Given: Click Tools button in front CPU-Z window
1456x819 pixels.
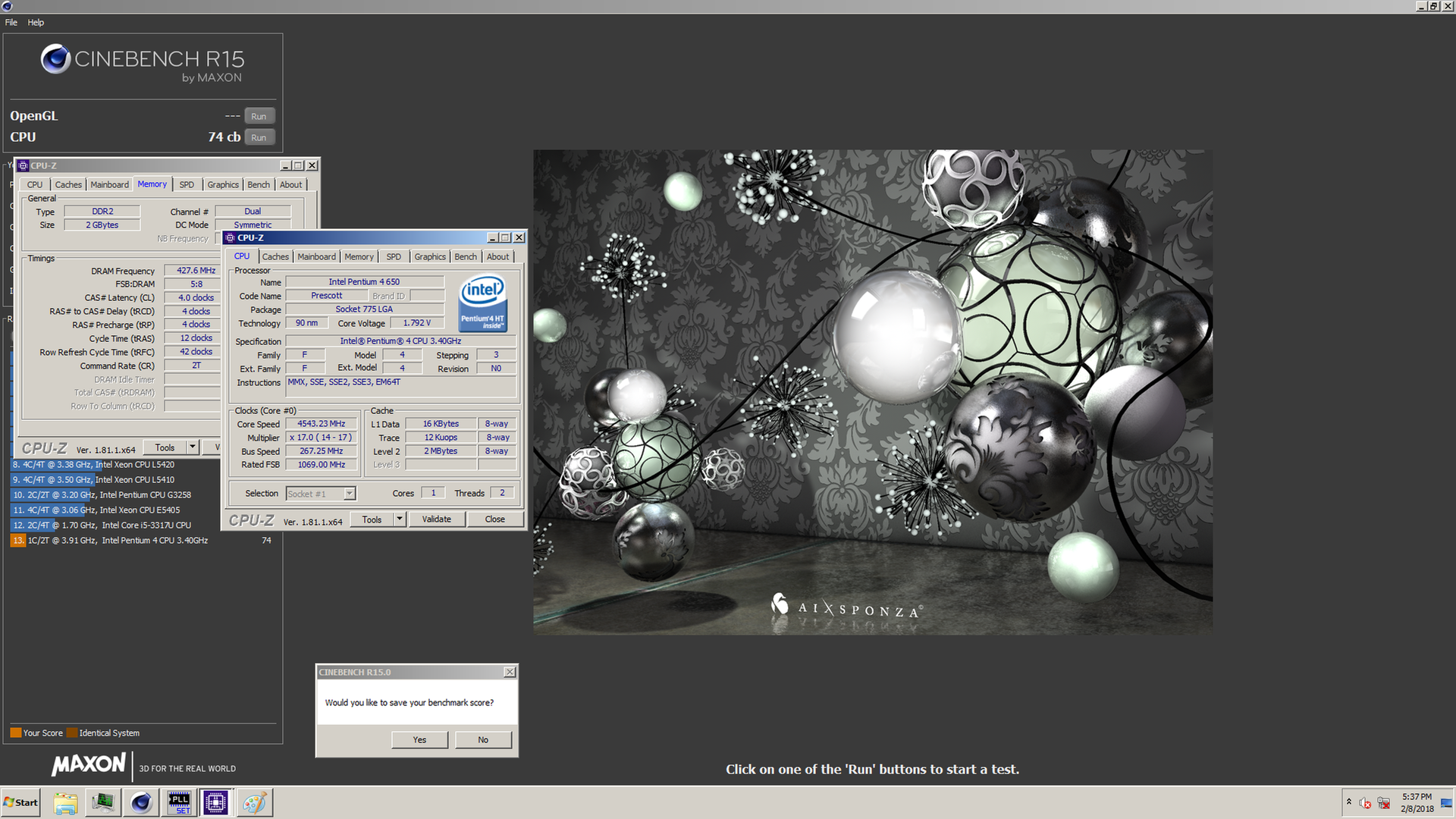Looking at the screenshot, I should 372,519.
